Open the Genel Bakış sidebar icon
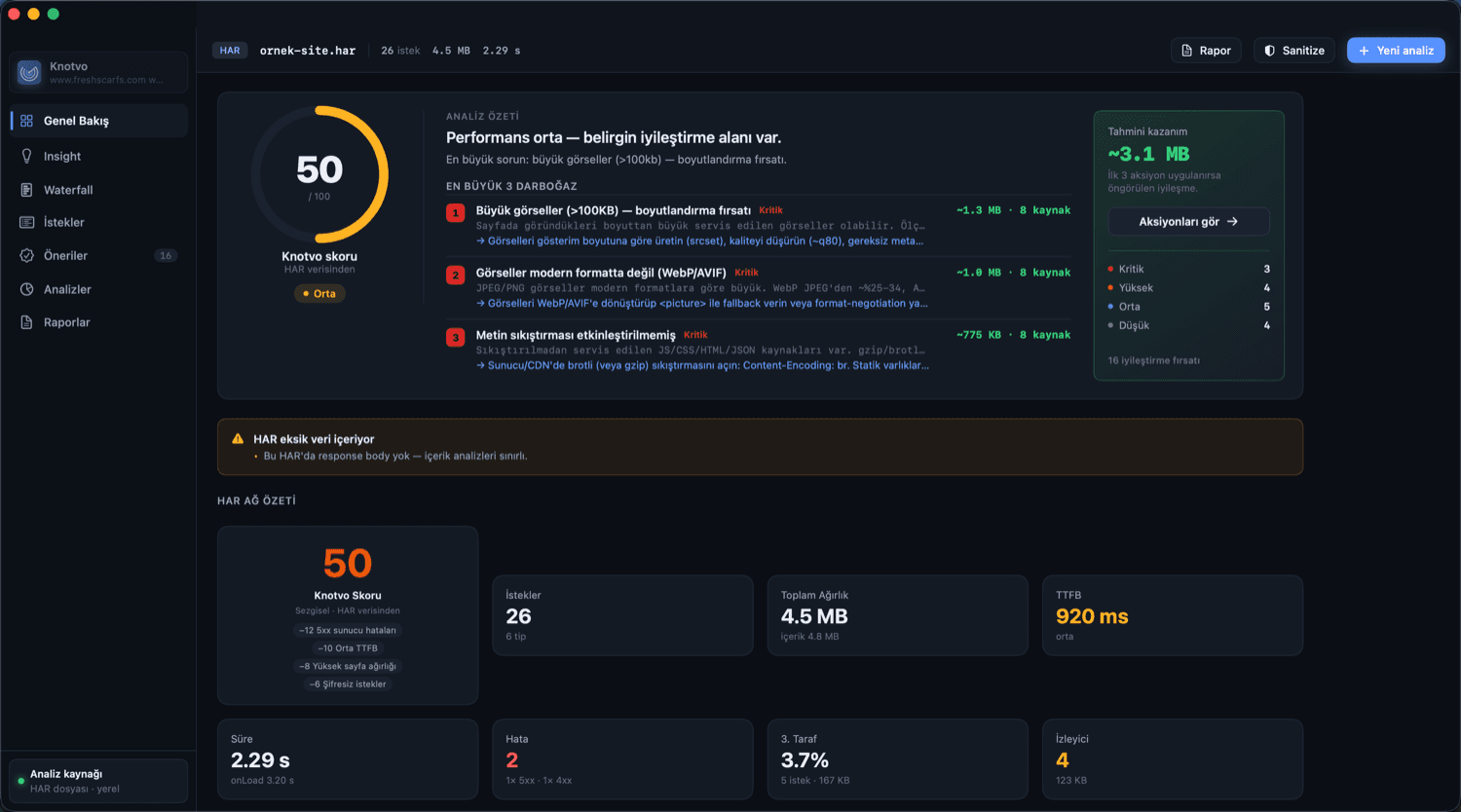This screenshot has width=1461, height=812. pos(26,121)
